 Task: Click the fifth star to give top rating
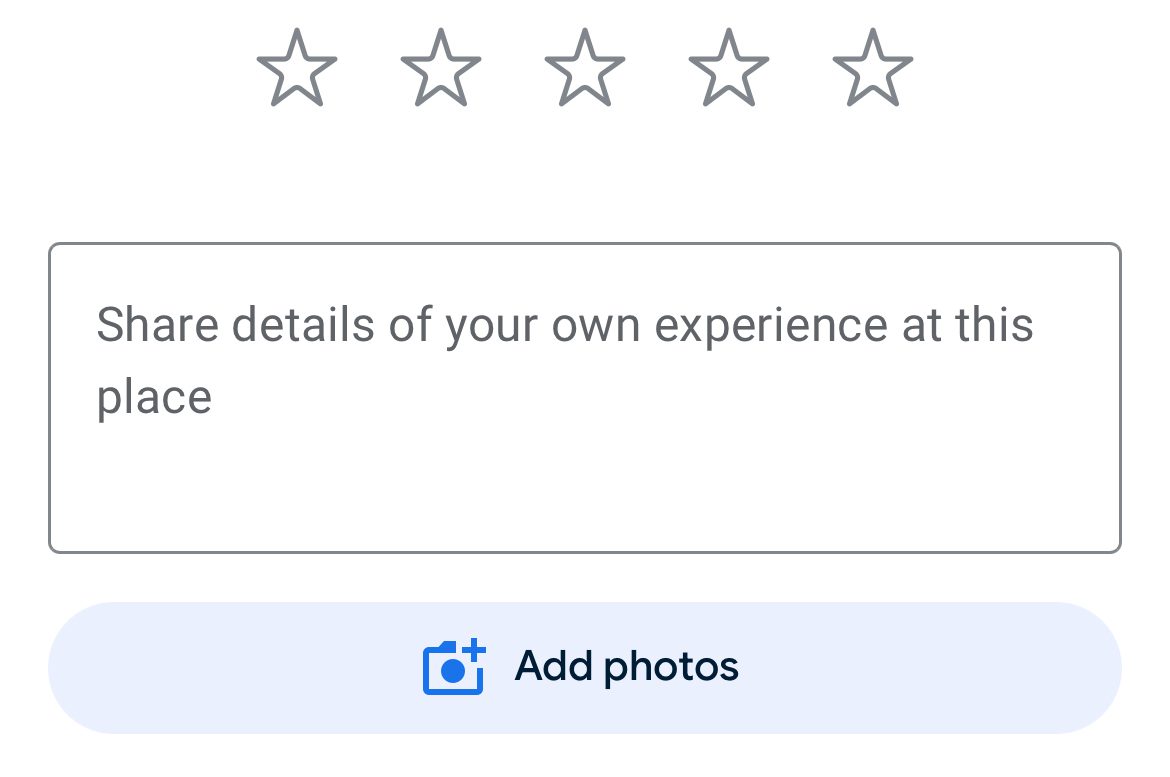point(873,68)
